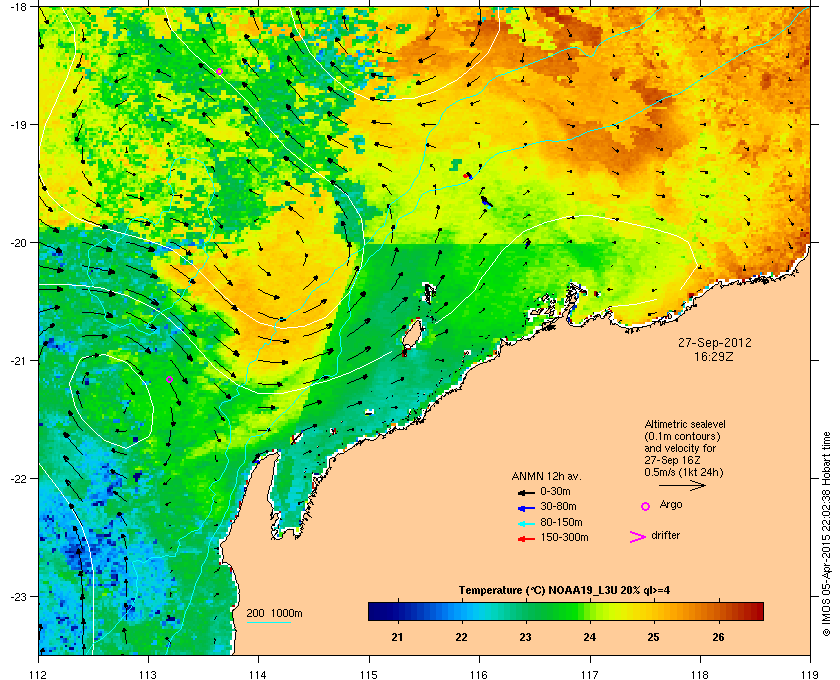Click the longitude axis label '117'

point(590,674)
